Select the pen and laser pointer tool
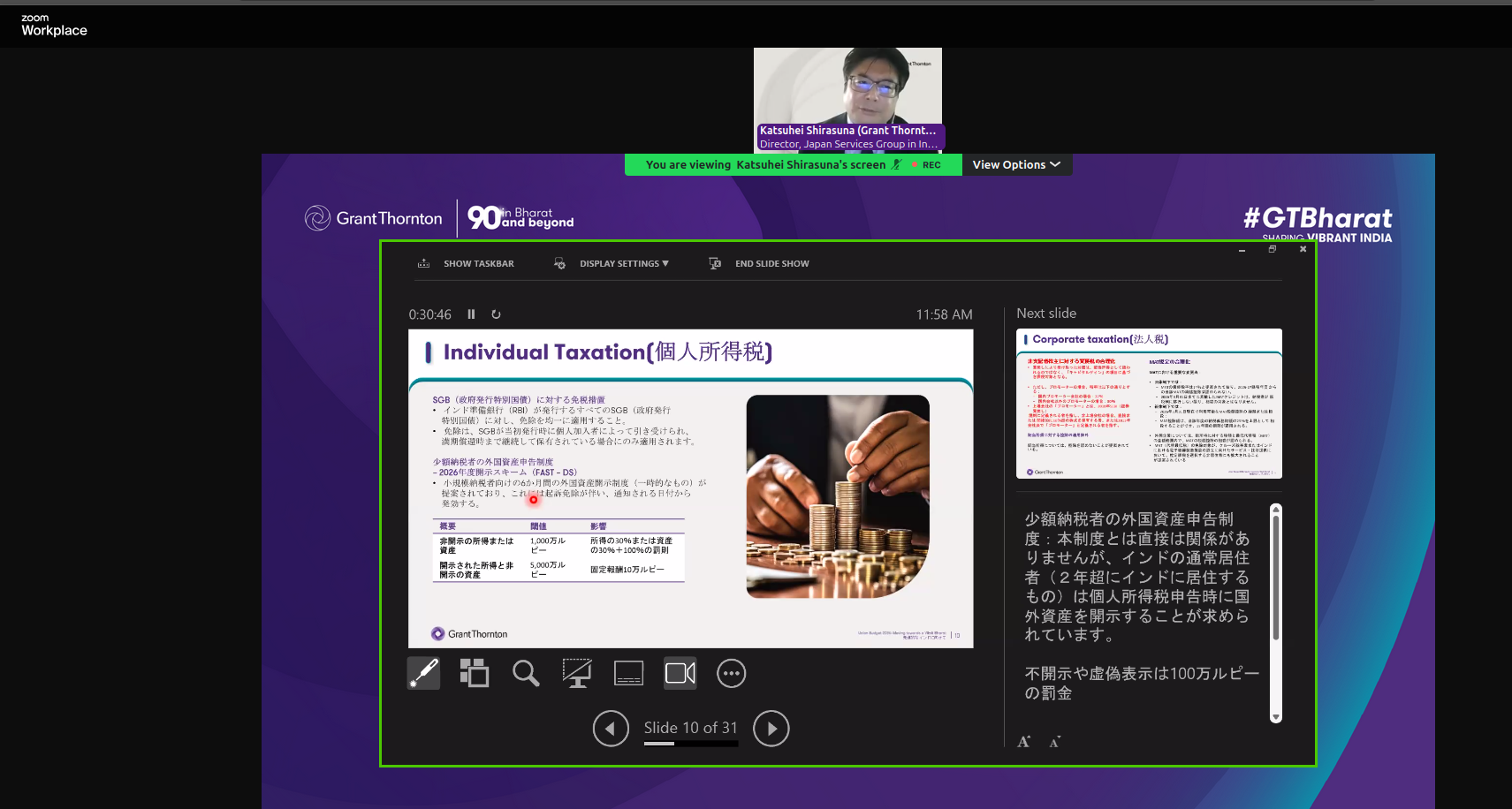Image resolution: width=1512 pixels, height=809 pixels. (423, 674)
